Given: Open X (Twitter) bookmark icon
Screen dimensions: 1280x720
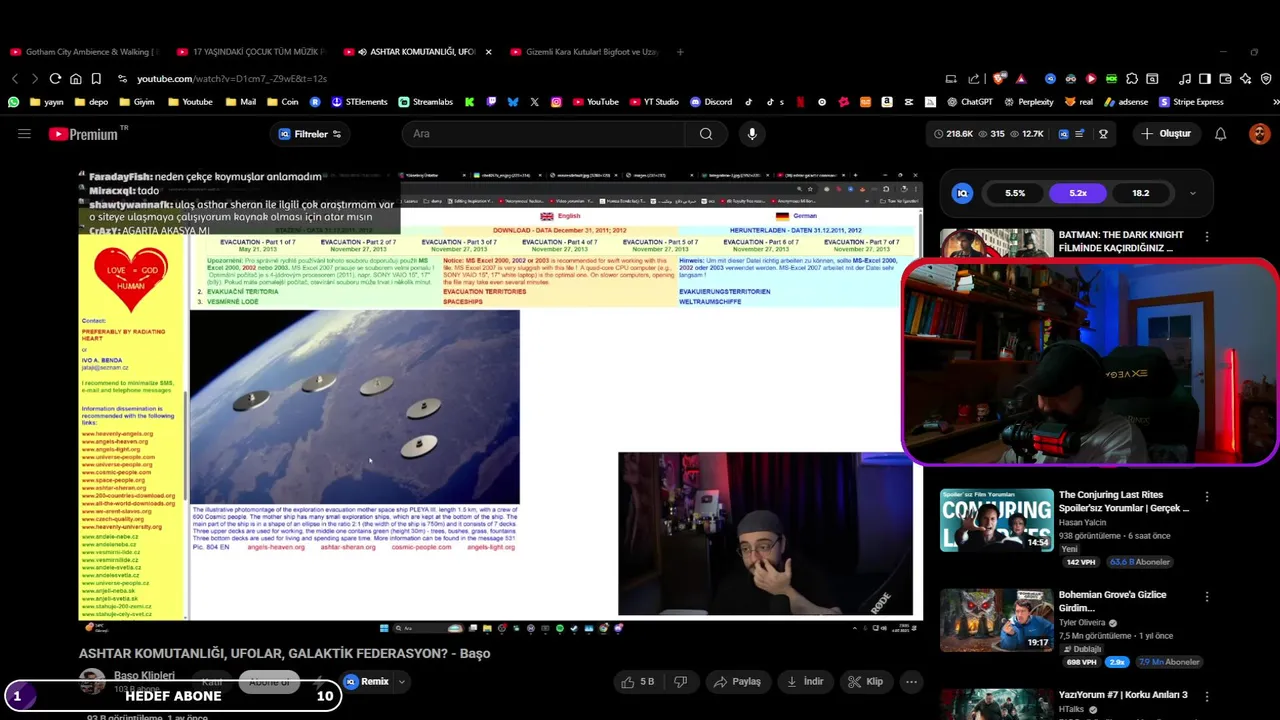Looking at the screenshot, I should (x=535, y=101).
